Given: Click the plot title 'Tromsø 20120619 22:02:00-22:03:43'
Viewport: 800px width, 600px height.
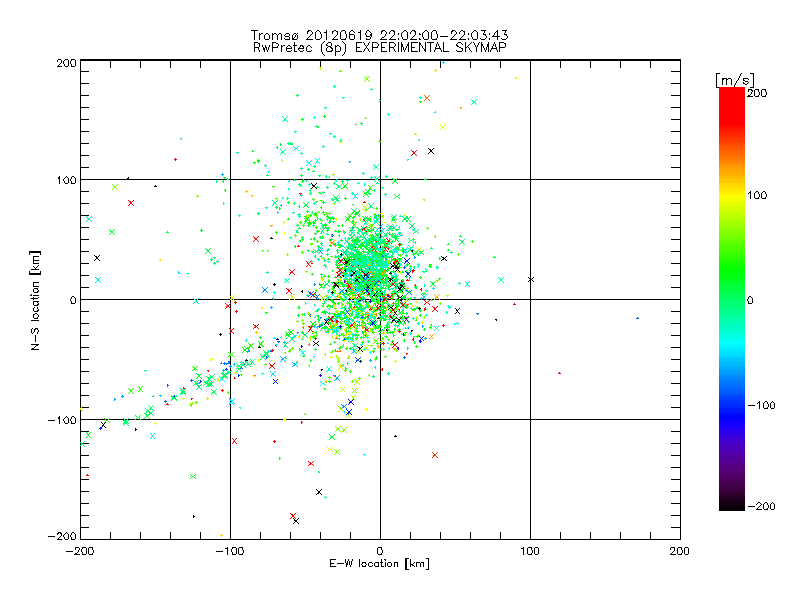Looking at the screenshot, I should coord(379,35).
